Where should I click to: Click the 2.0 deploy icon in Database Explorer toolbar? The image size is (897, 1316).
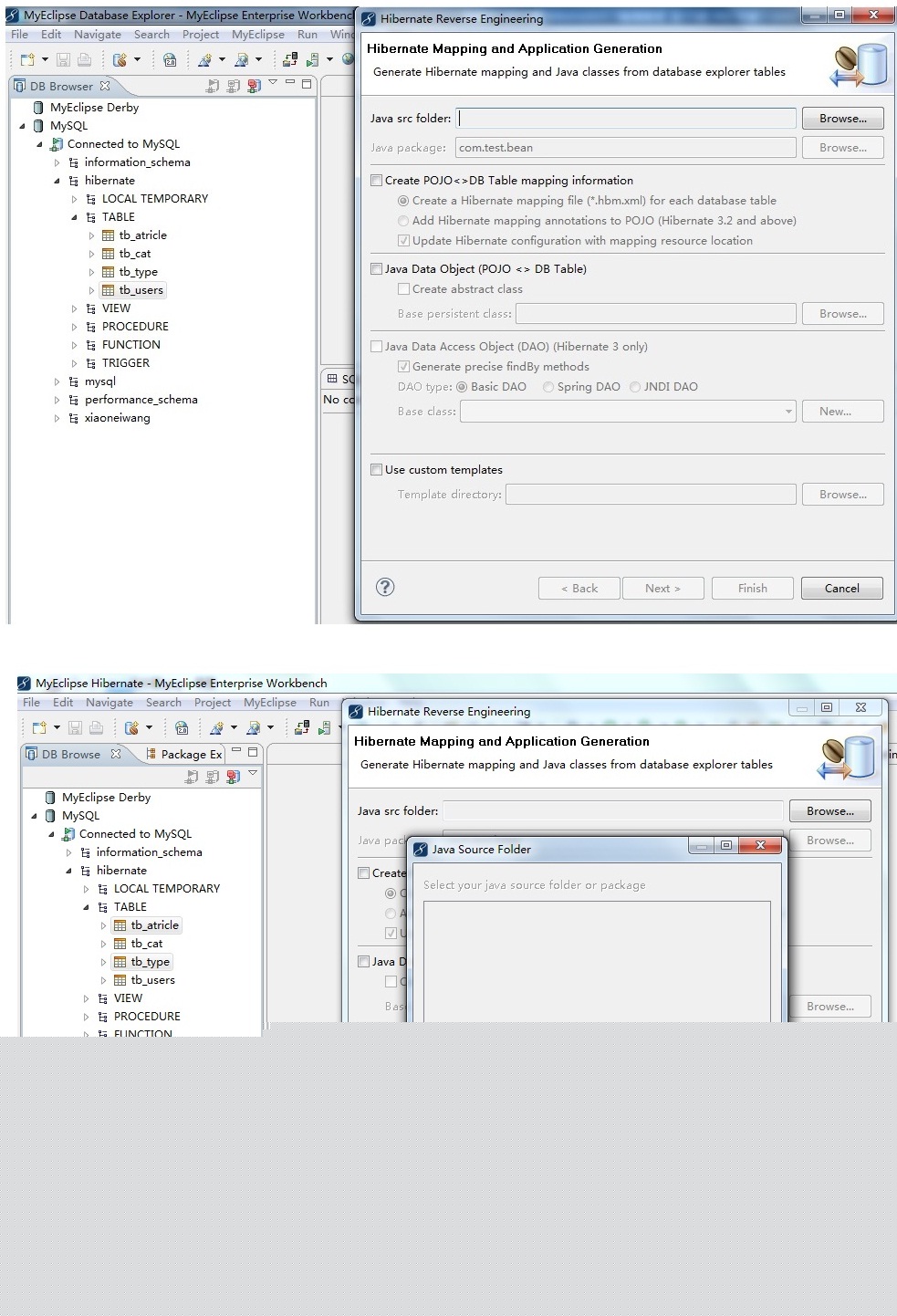[170, 60]
